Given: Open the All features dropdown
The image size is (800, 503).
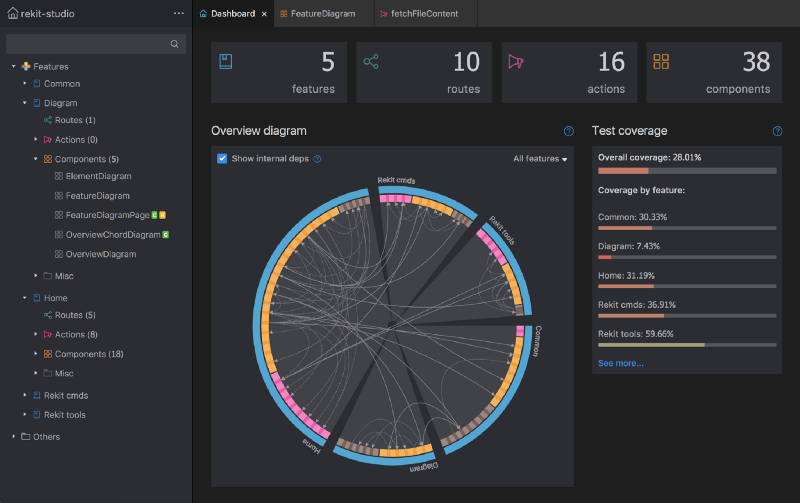Looking at the screenshot, I should [540, 159].
